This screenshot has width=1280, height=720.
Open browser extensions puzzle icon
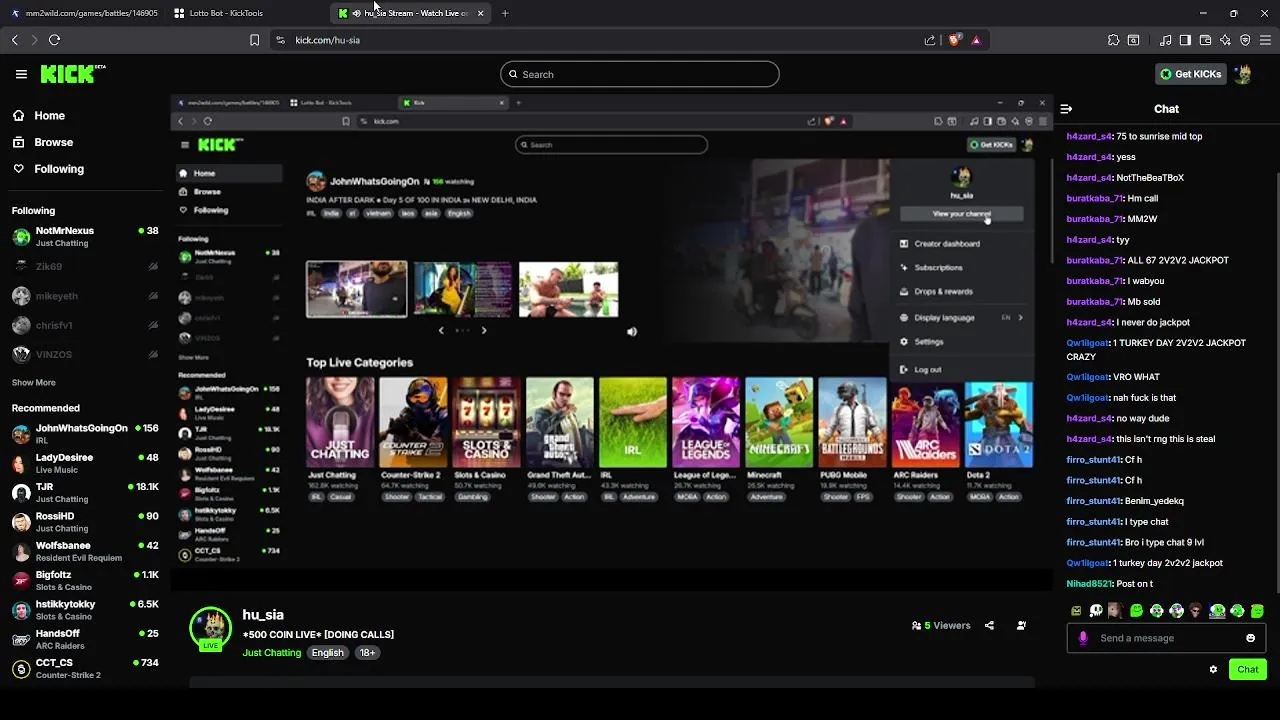pyautogui.click(x=1113, y=40)
